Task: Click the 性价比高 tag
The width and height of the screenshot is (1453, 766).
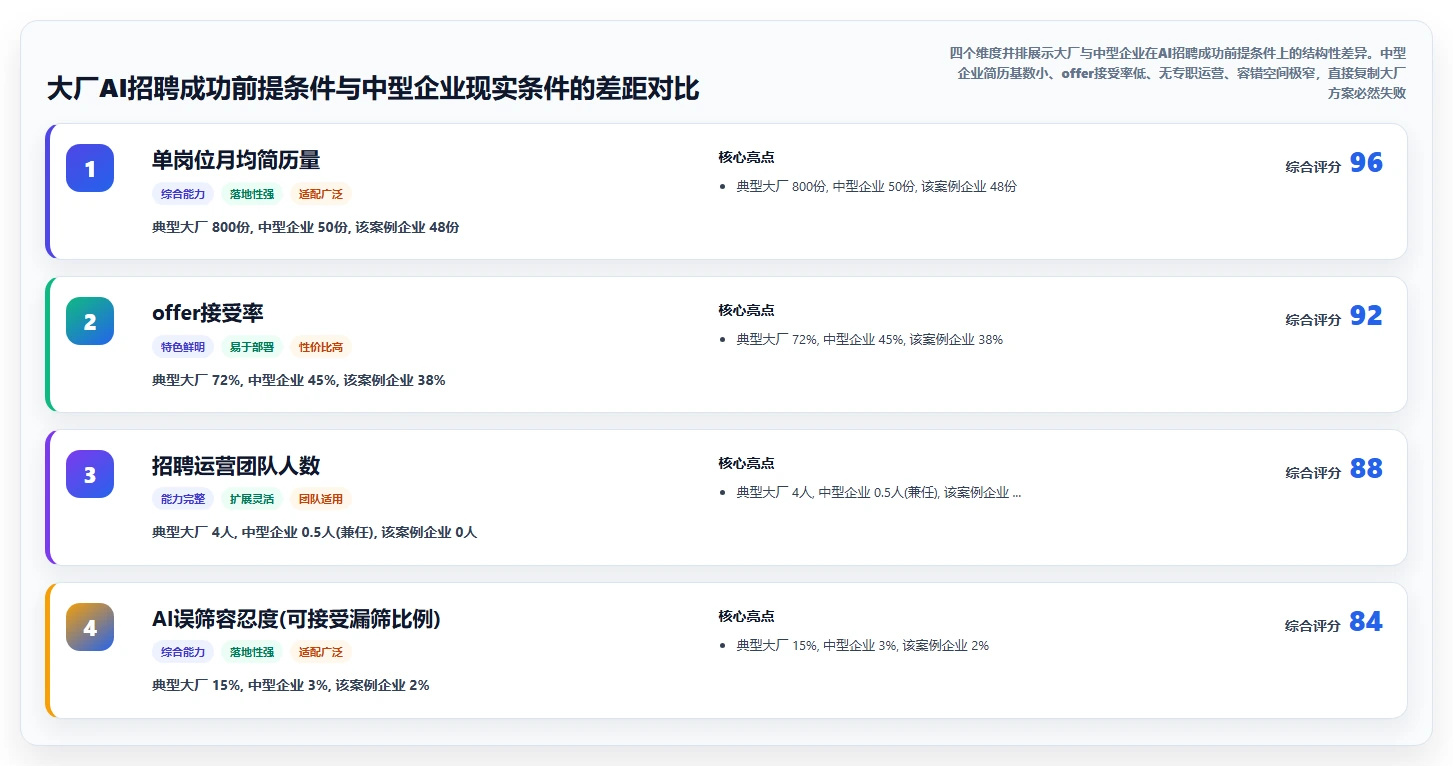Action: [x=321, y=347]
